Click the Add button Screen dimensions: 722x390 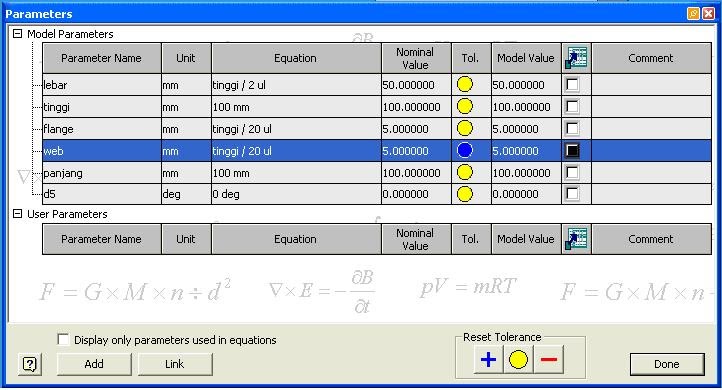[x=94, y=364]
